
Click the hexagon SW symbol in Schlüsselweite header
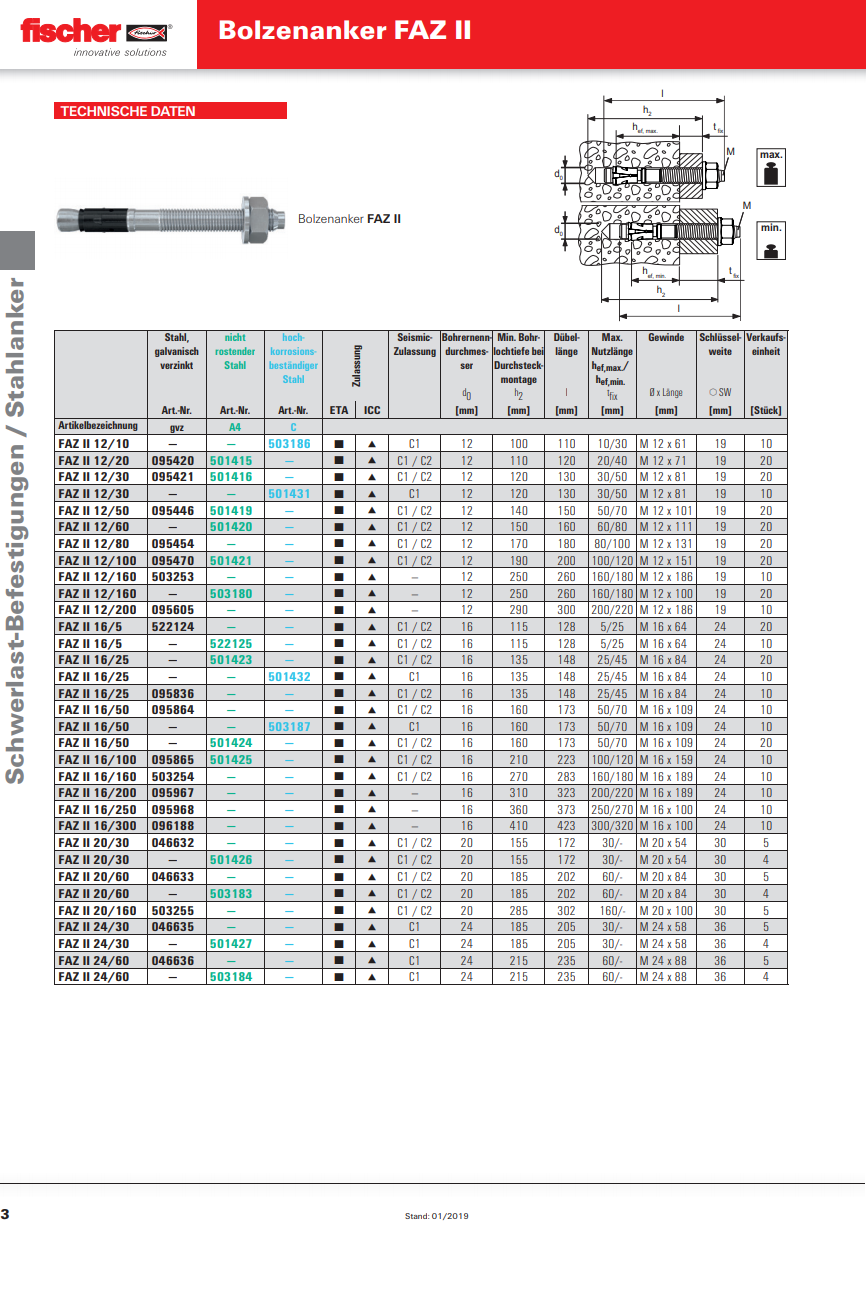pos(713,393)
